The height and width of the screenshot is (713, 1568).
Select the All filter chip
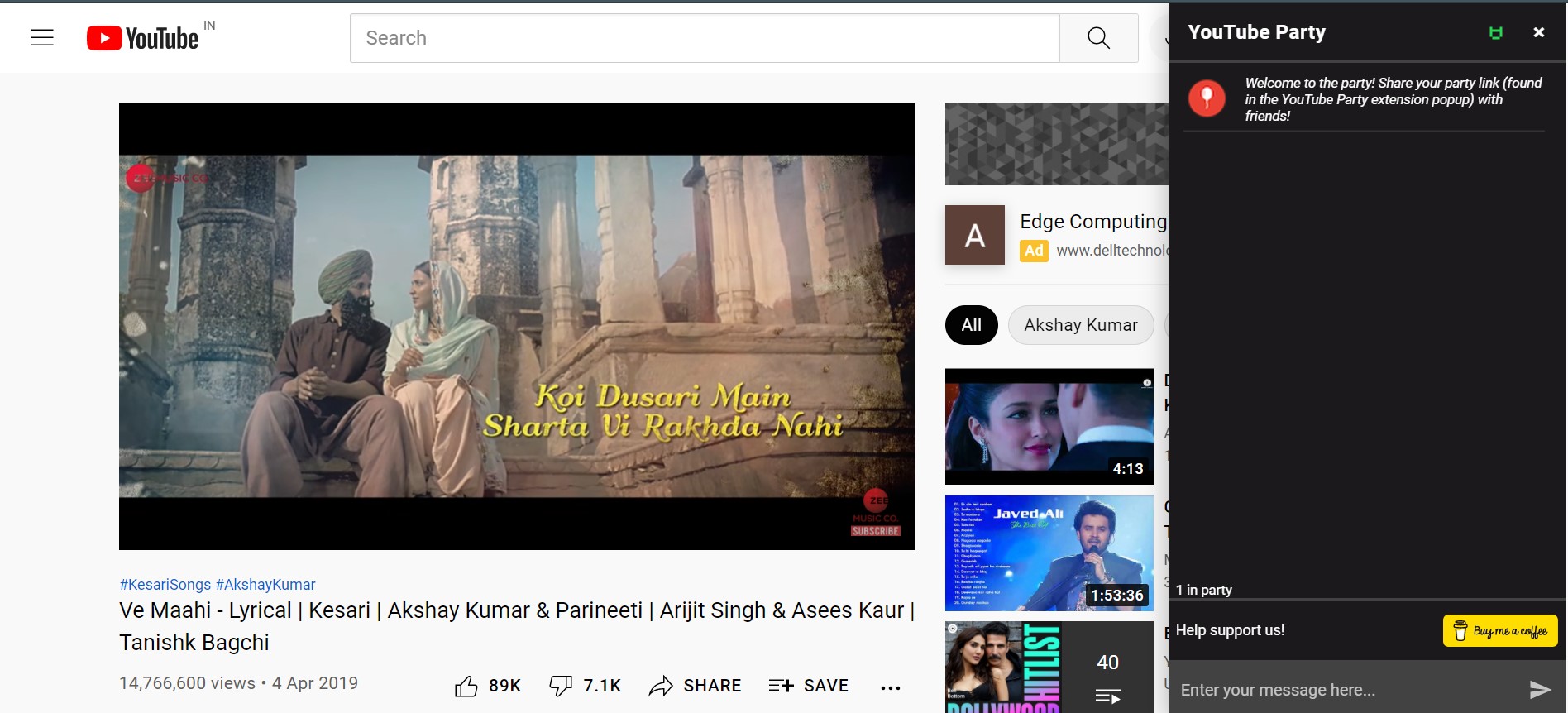(972, 325)
